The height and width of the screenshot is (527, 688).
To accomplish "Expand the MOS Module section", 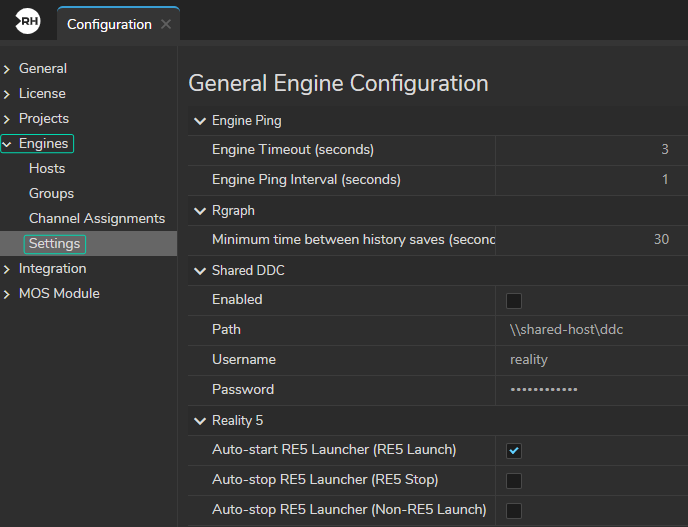I will pos(8,294).
